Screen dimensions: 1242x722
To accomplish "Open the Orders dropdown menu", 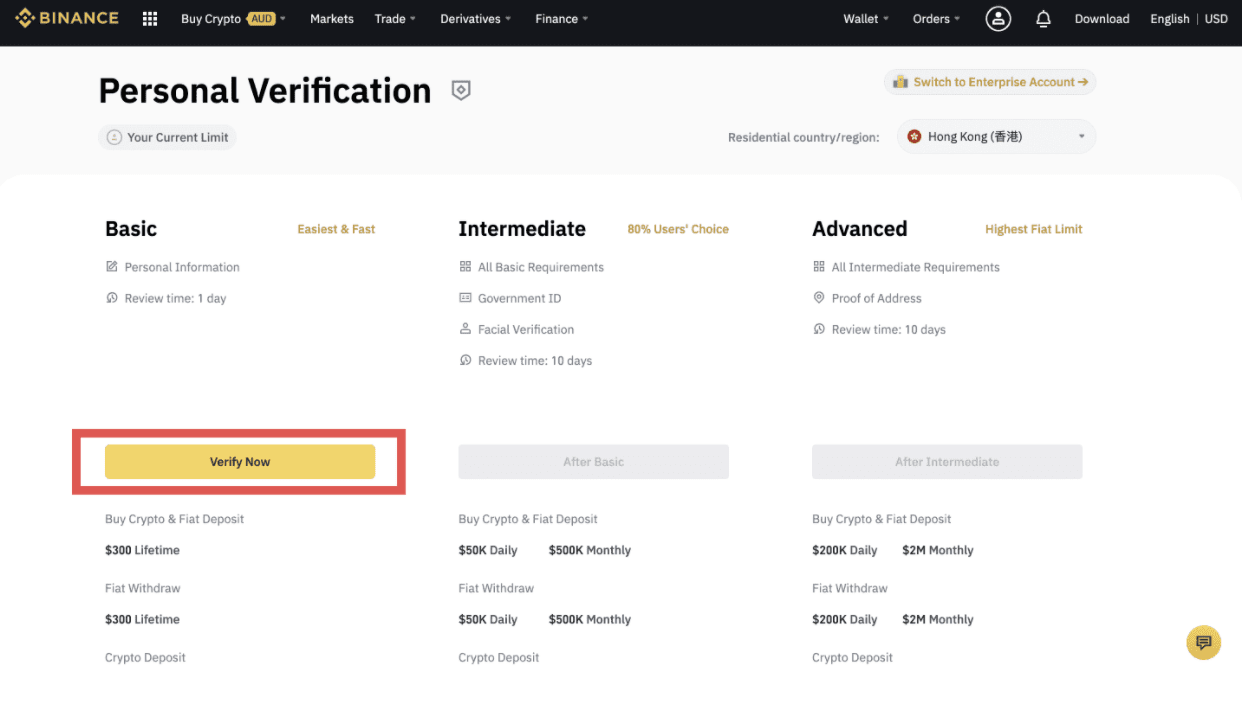I will 936,19.
